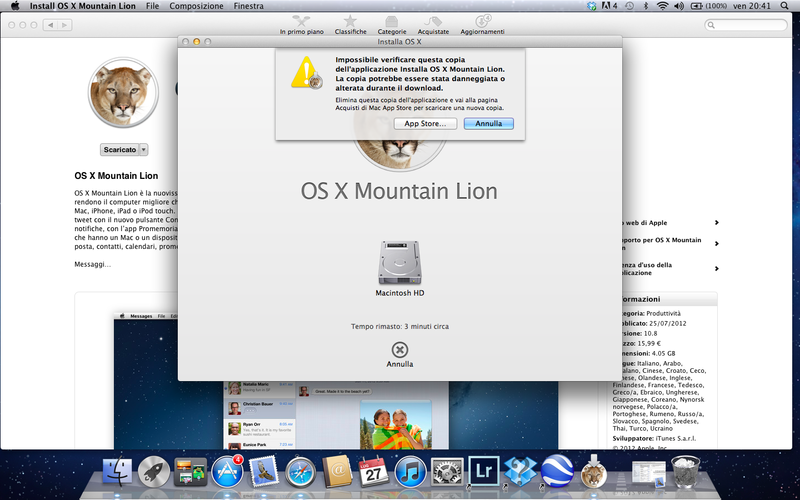Open Calendar from the Dock

(x=373, y=471)
